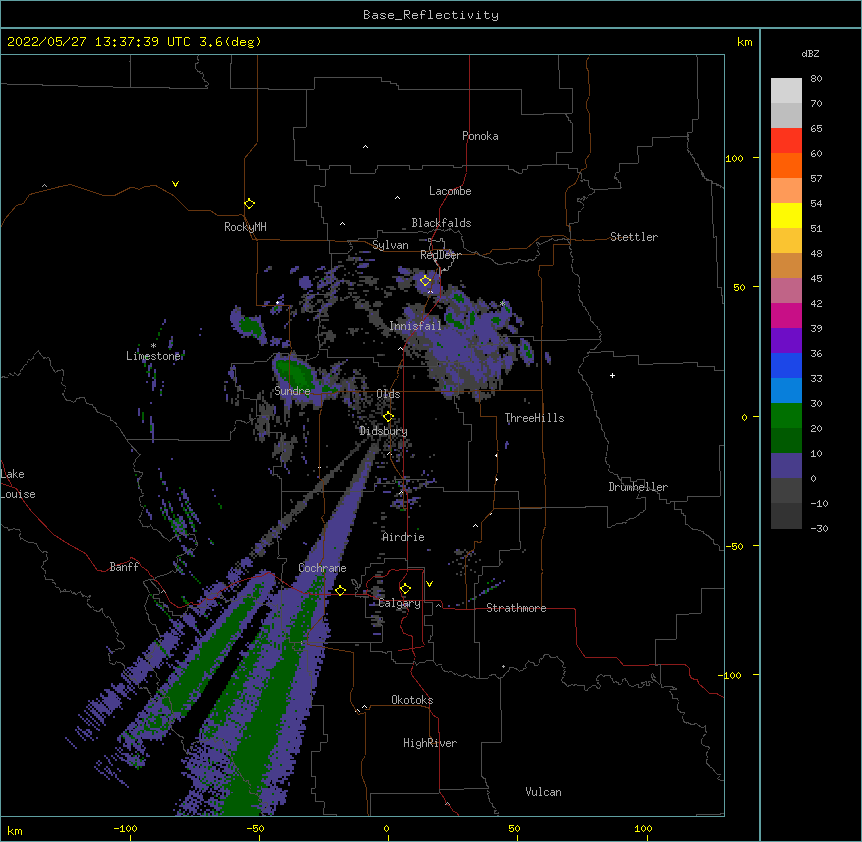
Task: Click the Lacombe city label
Action: [450, 191]
